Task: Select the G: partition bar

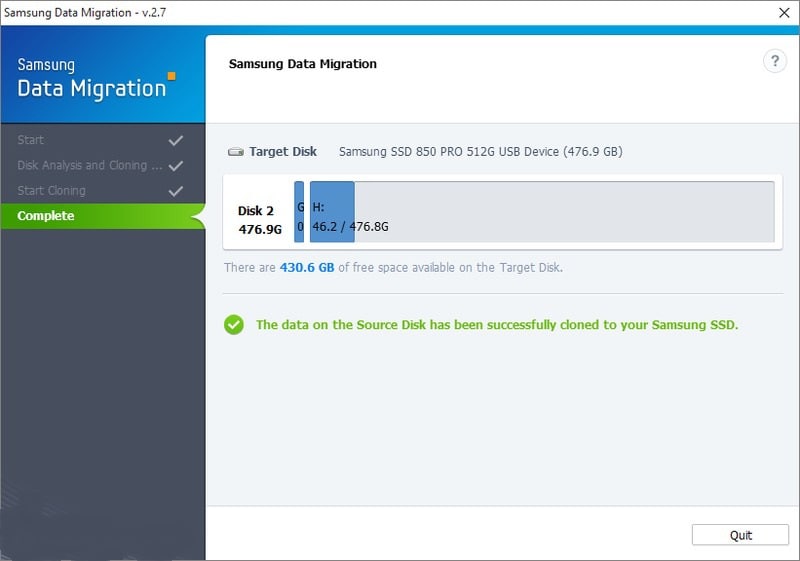Action: 299,212
